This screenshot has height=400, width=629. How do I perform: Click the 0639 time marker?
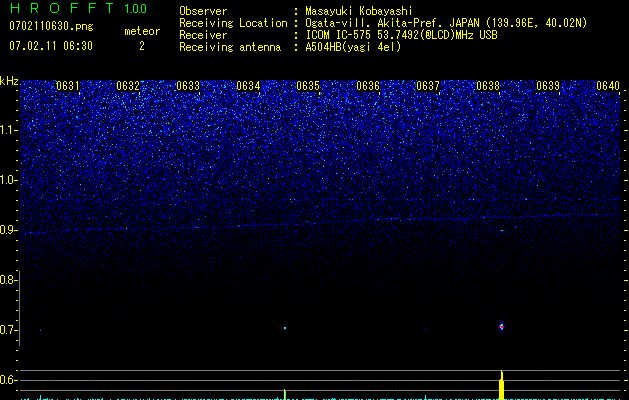click(548, 86)
